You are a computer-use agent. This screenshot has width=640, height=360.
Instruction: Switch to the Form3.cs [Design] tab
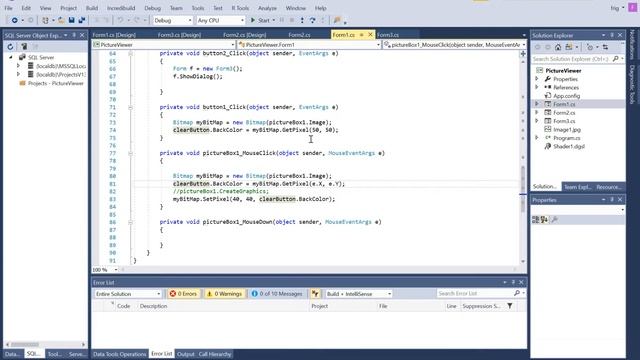click(179, 35)
